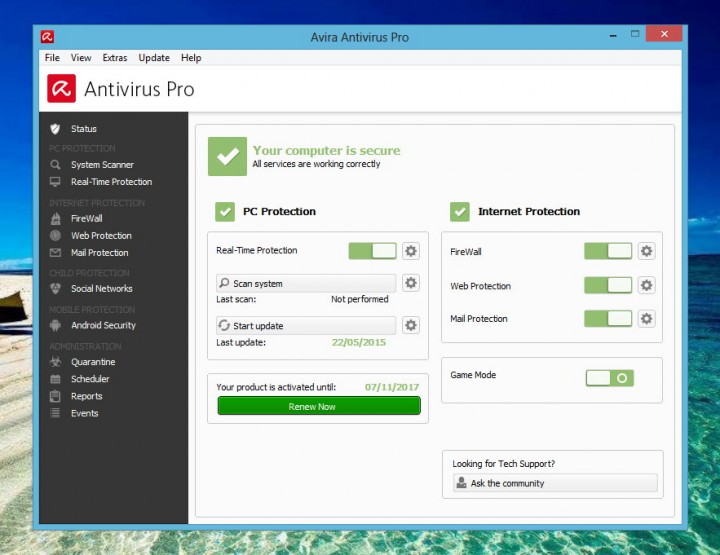Select Scheduler in the sidebar
Image resolution: width=720 pixels, height=555 pixels.
(90, 379)
